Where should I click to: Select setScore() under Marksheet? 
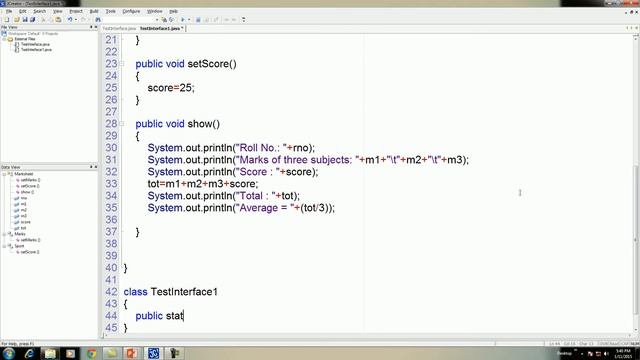click(x=30, y=186)
